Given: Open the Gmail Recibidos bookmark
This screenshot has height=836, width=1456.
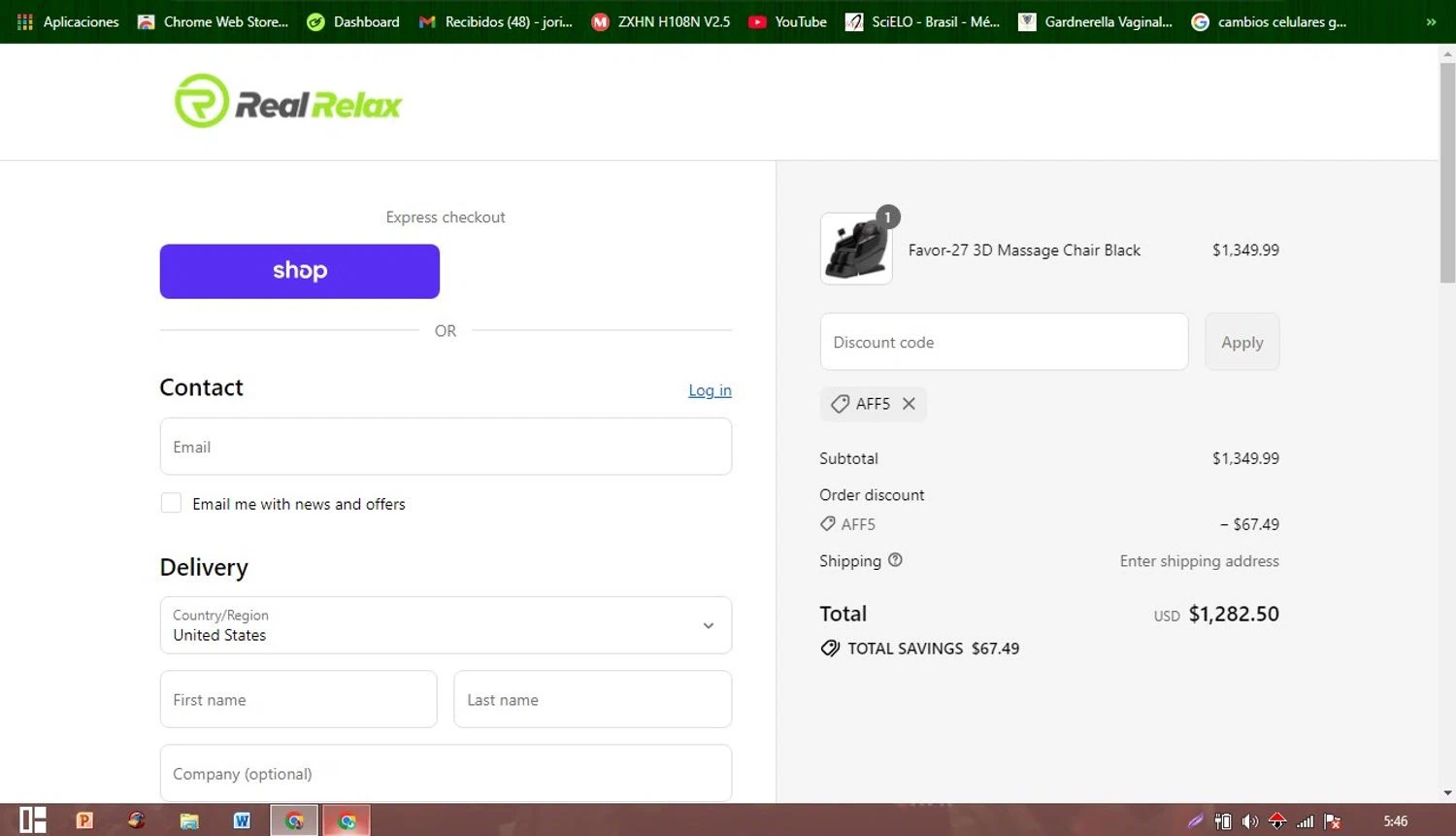Looking at the screenshot, I should point(495,21).
